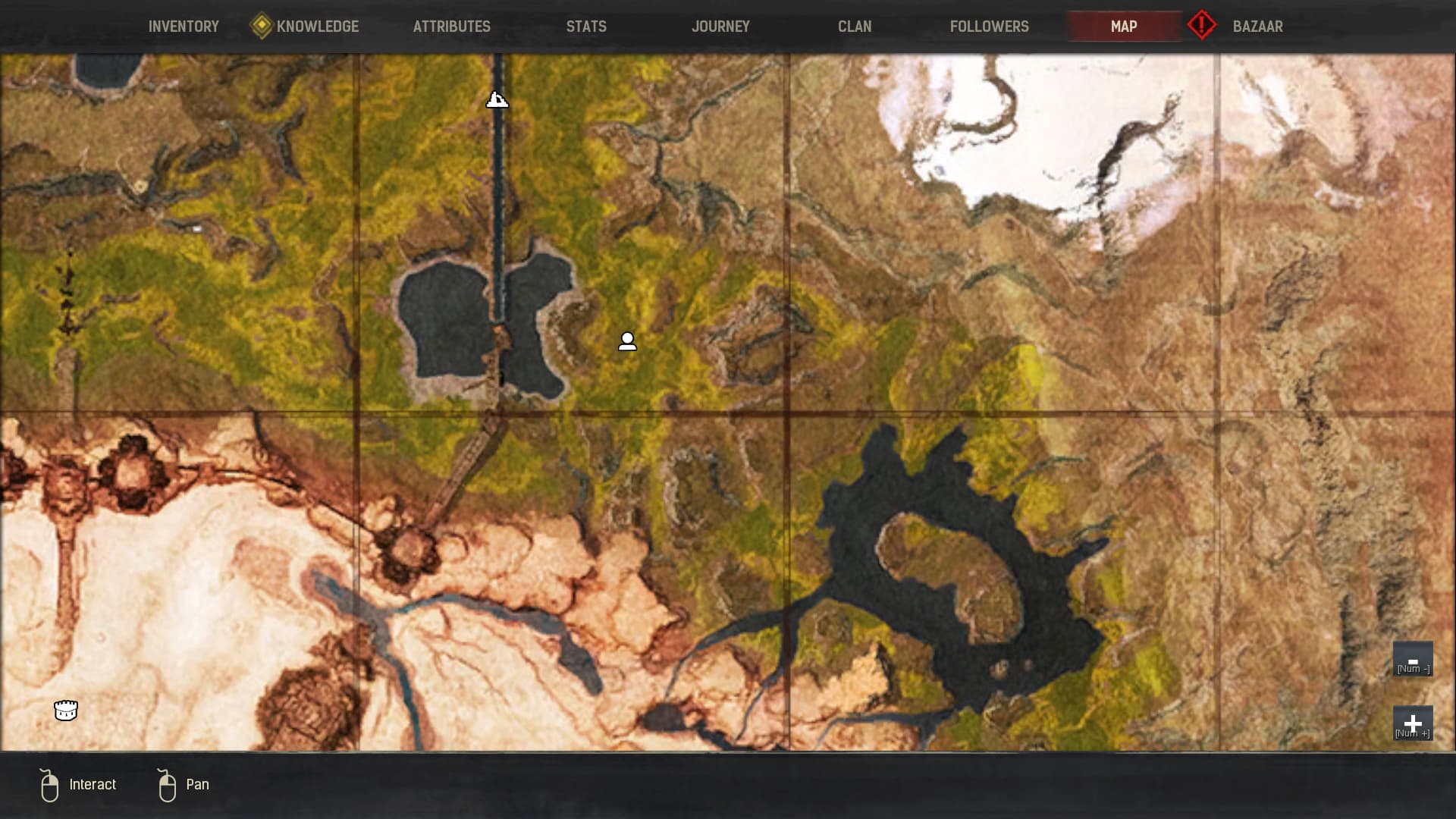
Task: Click the camp marker on the aqueduct
Action: (x=497, y=99)
